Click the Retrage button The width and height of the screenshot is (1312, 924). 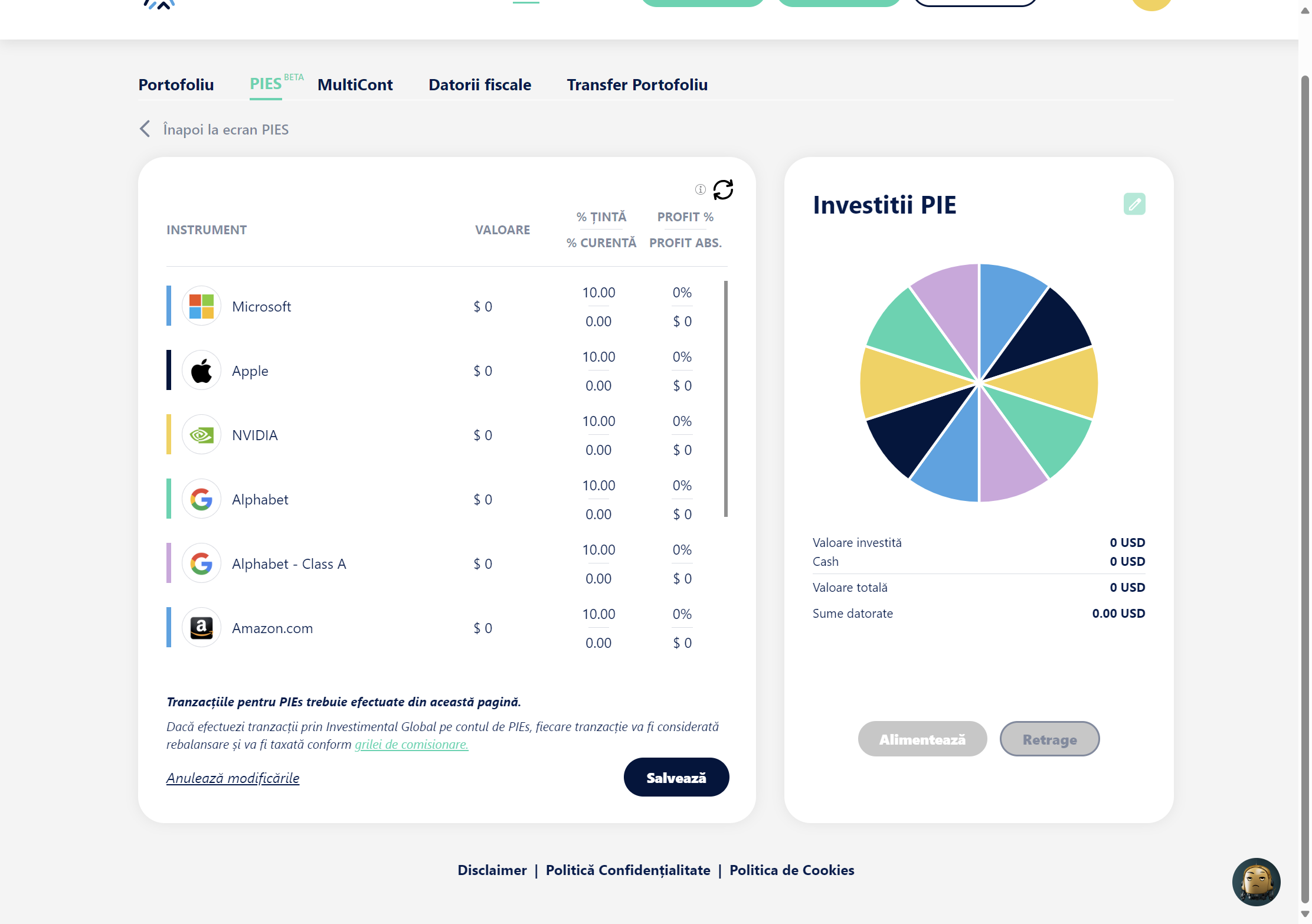[x=1049, y=739]
